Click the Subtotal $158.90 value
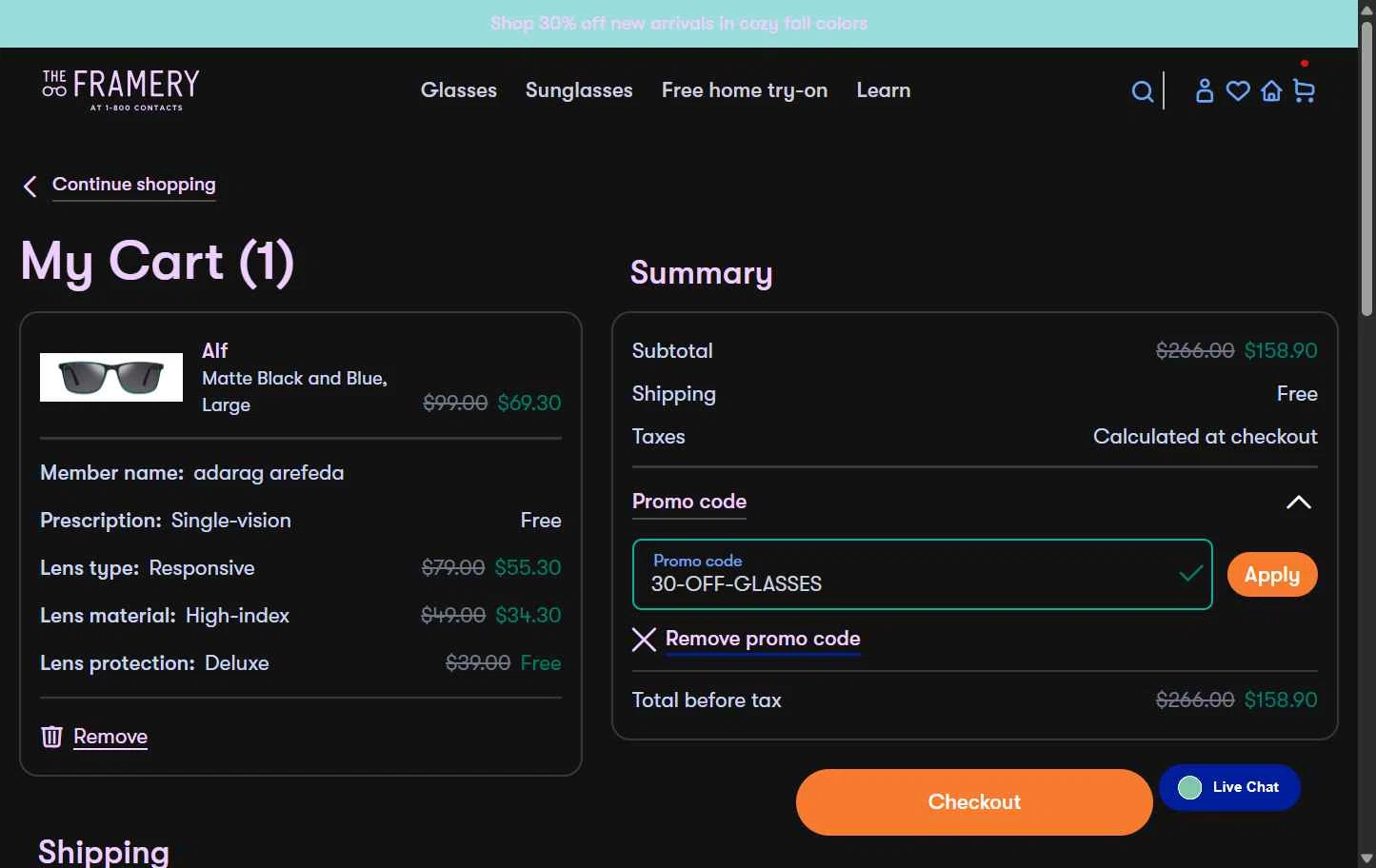This screenshot has width=1376, height=868. click(x=1281, y=350)
